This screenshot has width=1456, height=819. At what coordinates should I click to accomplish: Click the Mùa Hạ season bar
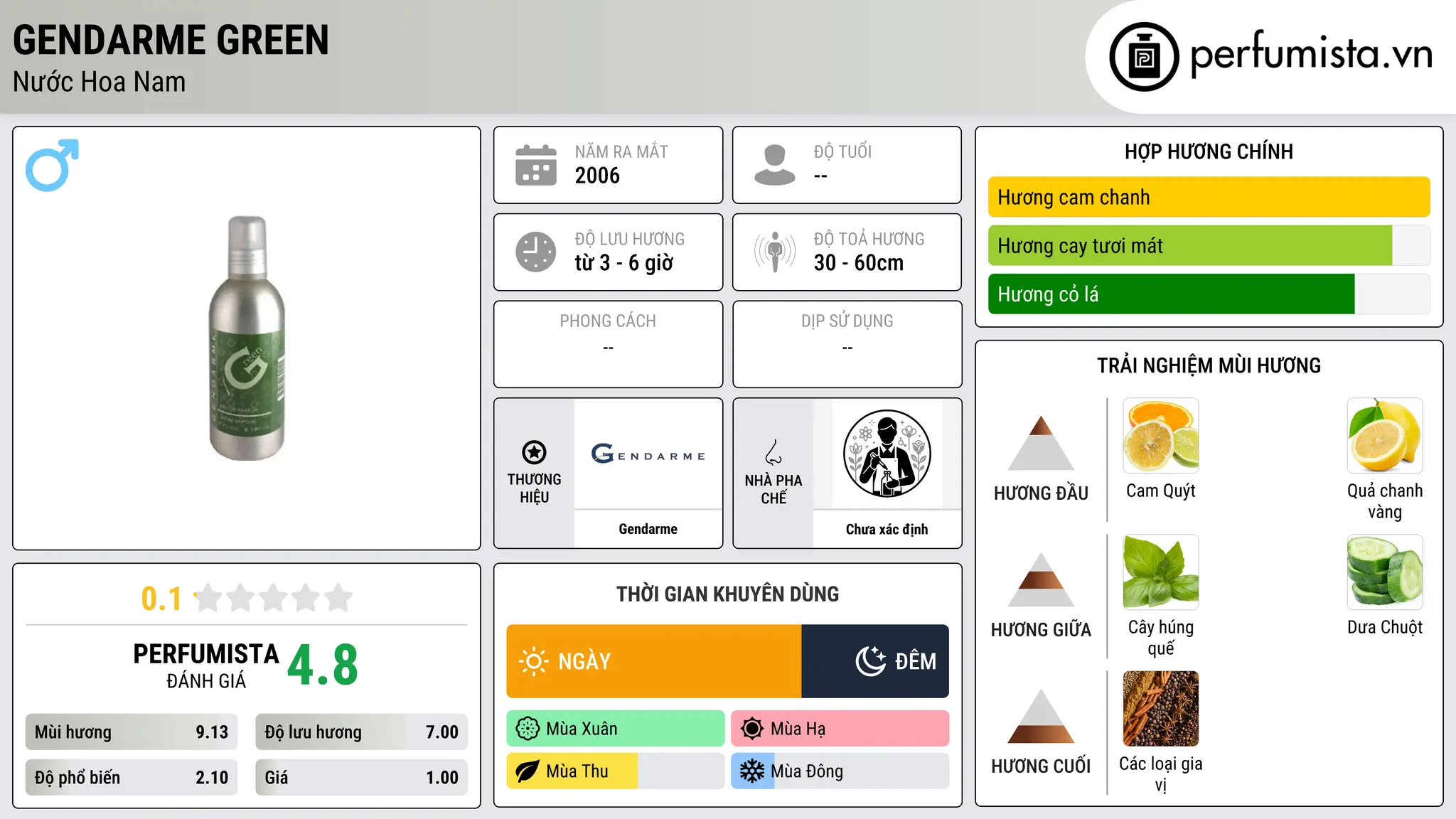coord(840,729)
